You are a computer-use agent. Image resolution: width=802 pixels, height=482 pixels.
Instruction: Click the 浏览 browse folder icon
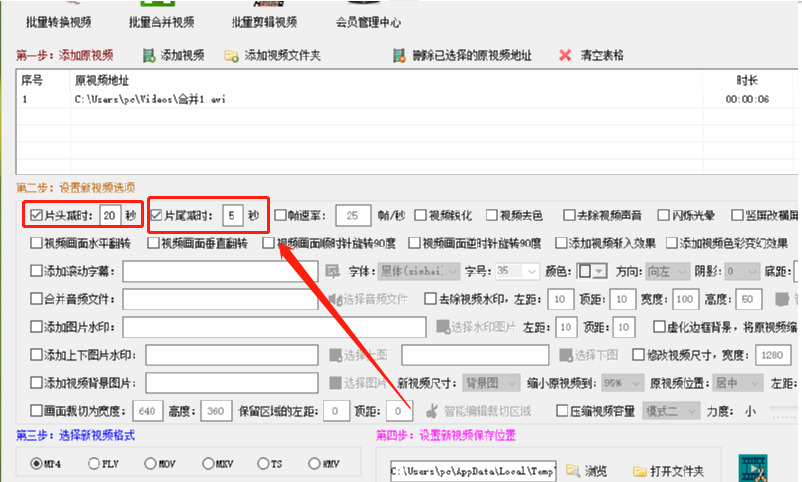573,470
